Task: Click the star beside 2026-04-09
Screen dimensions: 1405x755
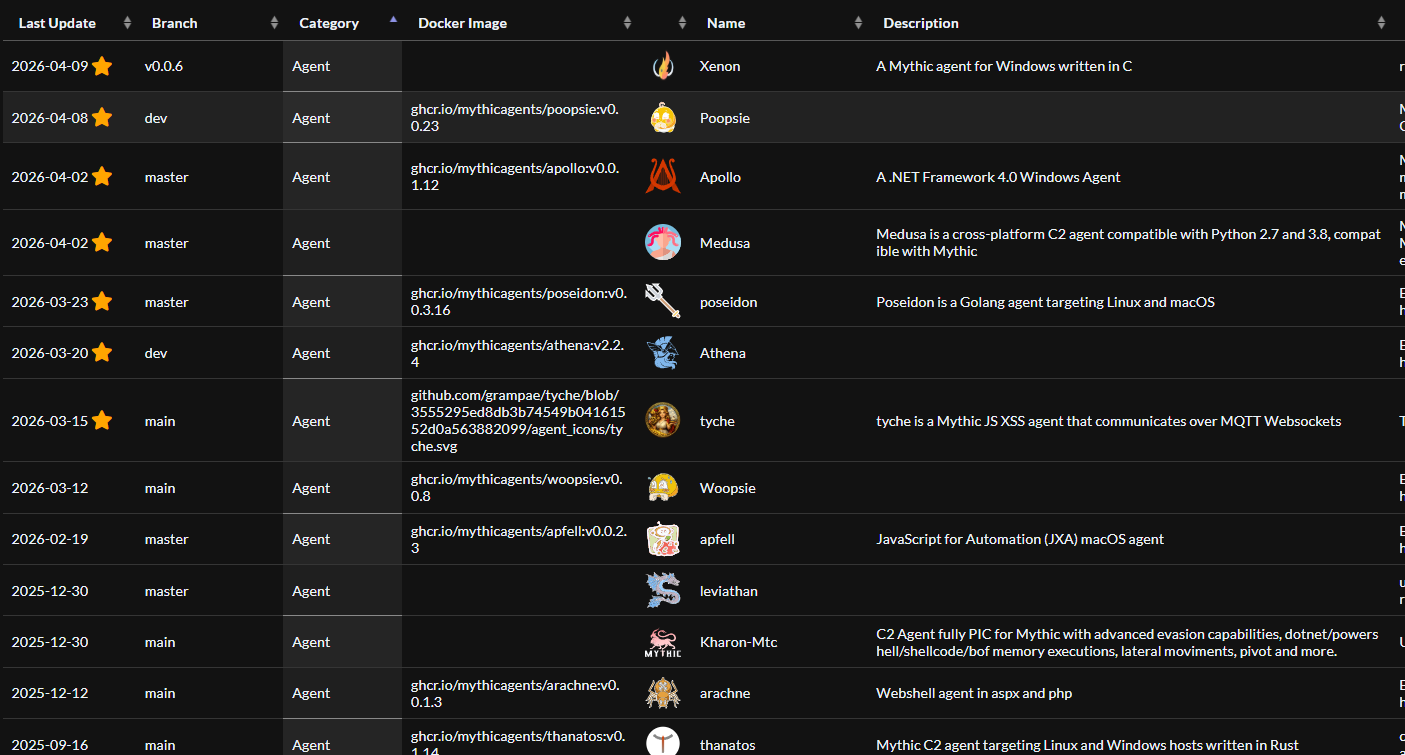Action: (x=102, y=66)
